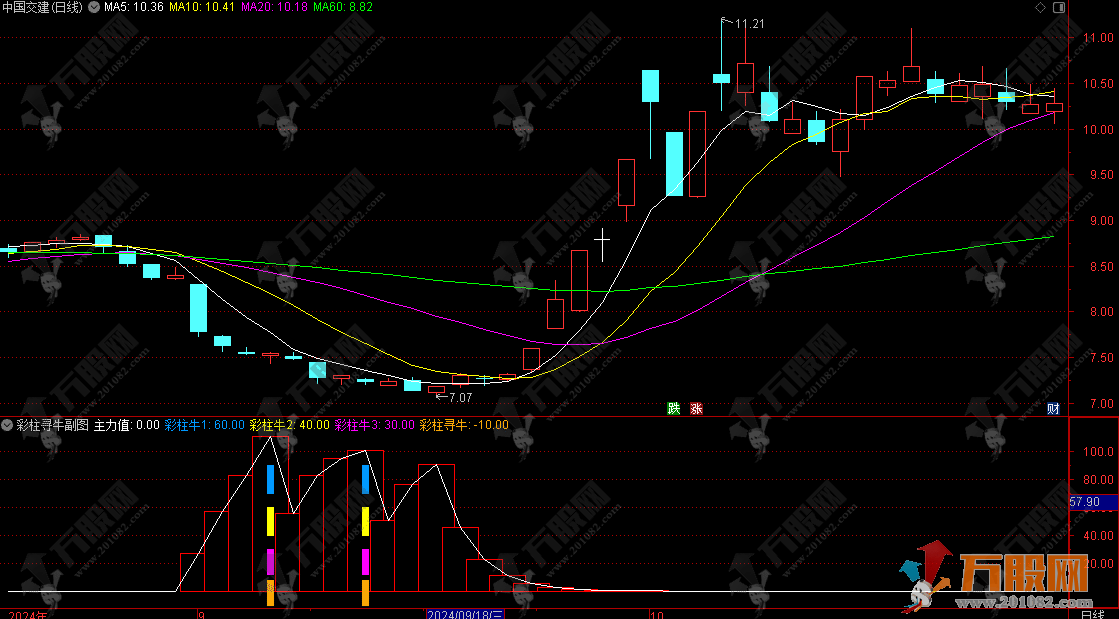Click the white crosshair doji candle

coord(602,244)
